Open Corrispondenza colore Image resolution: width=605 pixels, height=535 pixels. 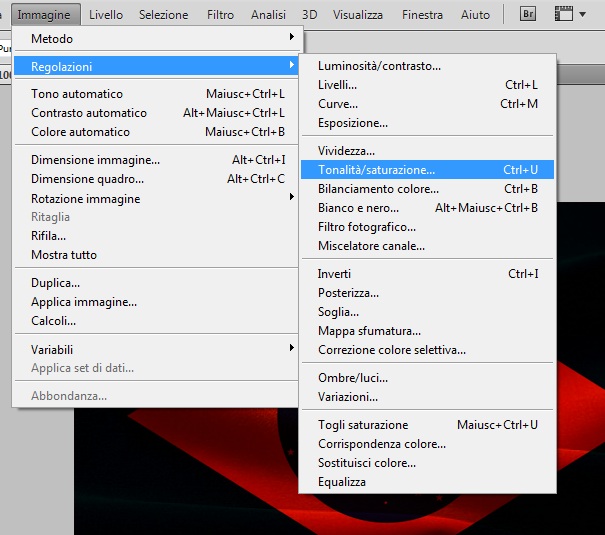click(x=427, y=444)
